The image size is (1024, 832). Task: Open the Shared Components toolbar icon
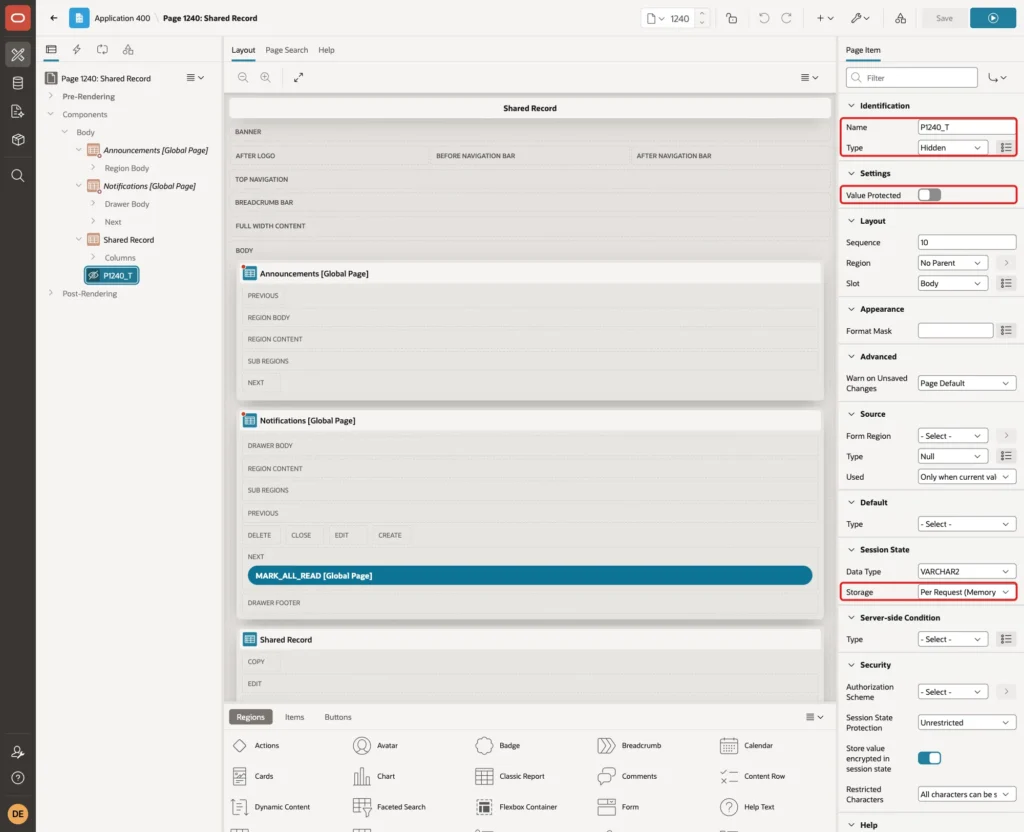point(900,18)
